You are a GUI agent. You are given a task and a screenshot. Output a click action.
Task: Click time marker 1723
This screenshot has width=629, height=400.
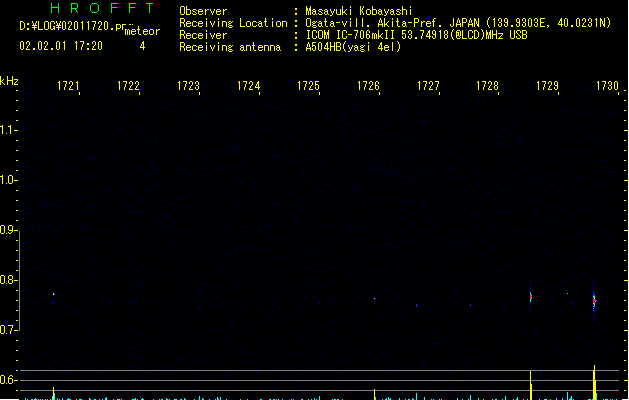click(188, 86)
